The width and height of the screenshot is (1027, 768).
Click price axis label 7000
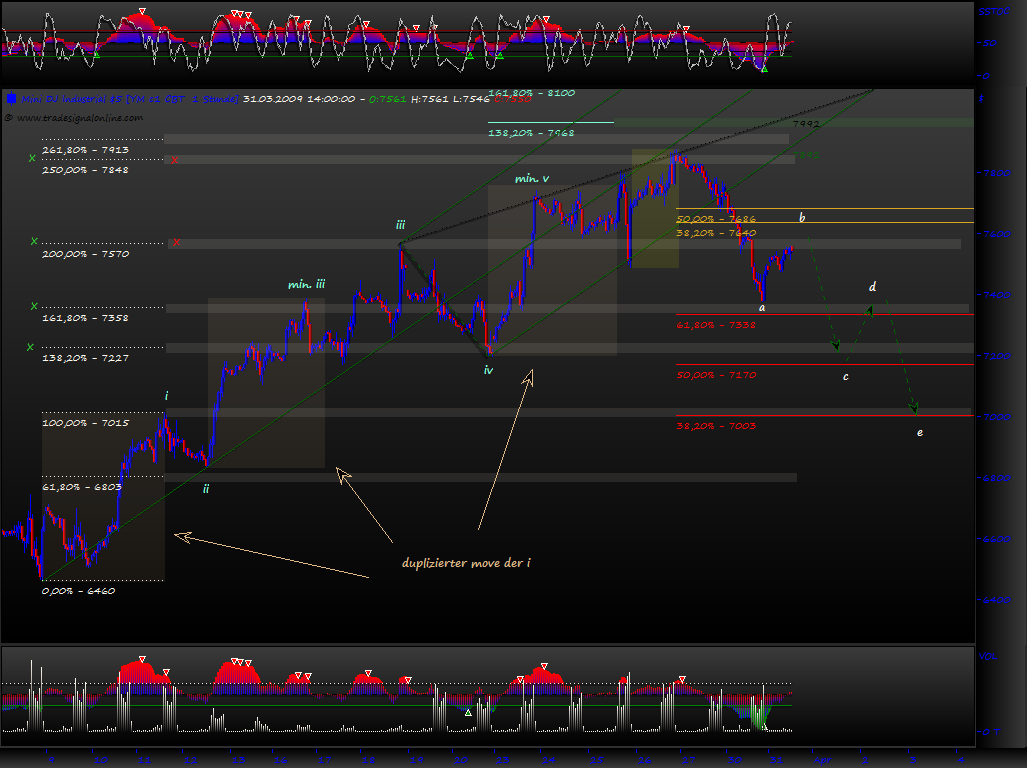pyautogui.click(x=997, y=417)
